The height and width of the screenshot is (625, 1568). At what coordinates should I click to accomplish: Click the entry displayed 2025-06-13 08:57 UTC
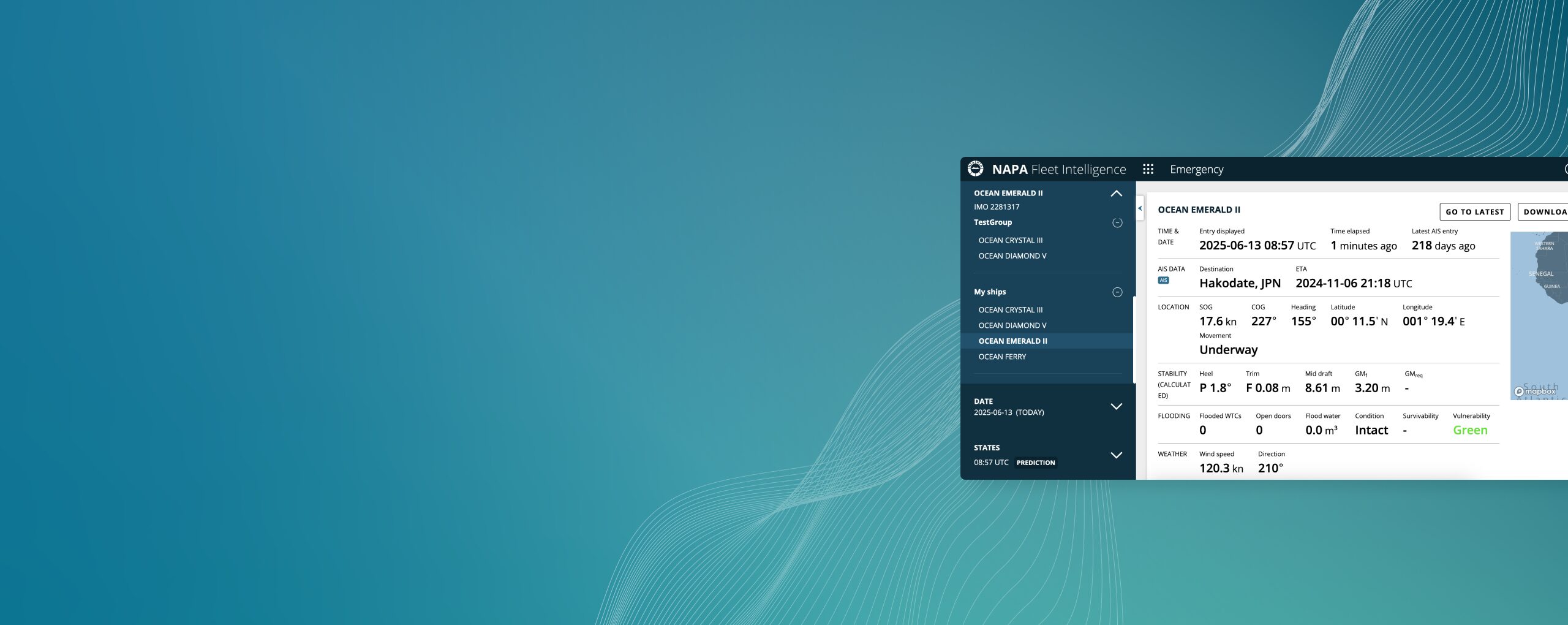pos(1257,246)
